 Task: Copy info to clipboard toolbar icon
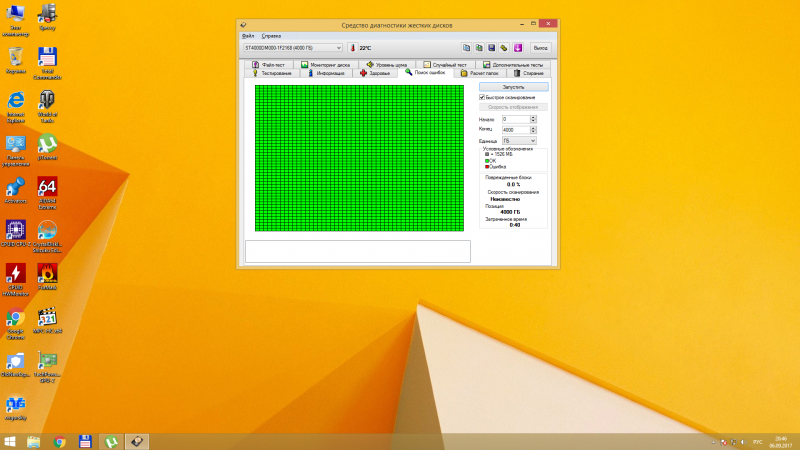(x=466, y=48)
